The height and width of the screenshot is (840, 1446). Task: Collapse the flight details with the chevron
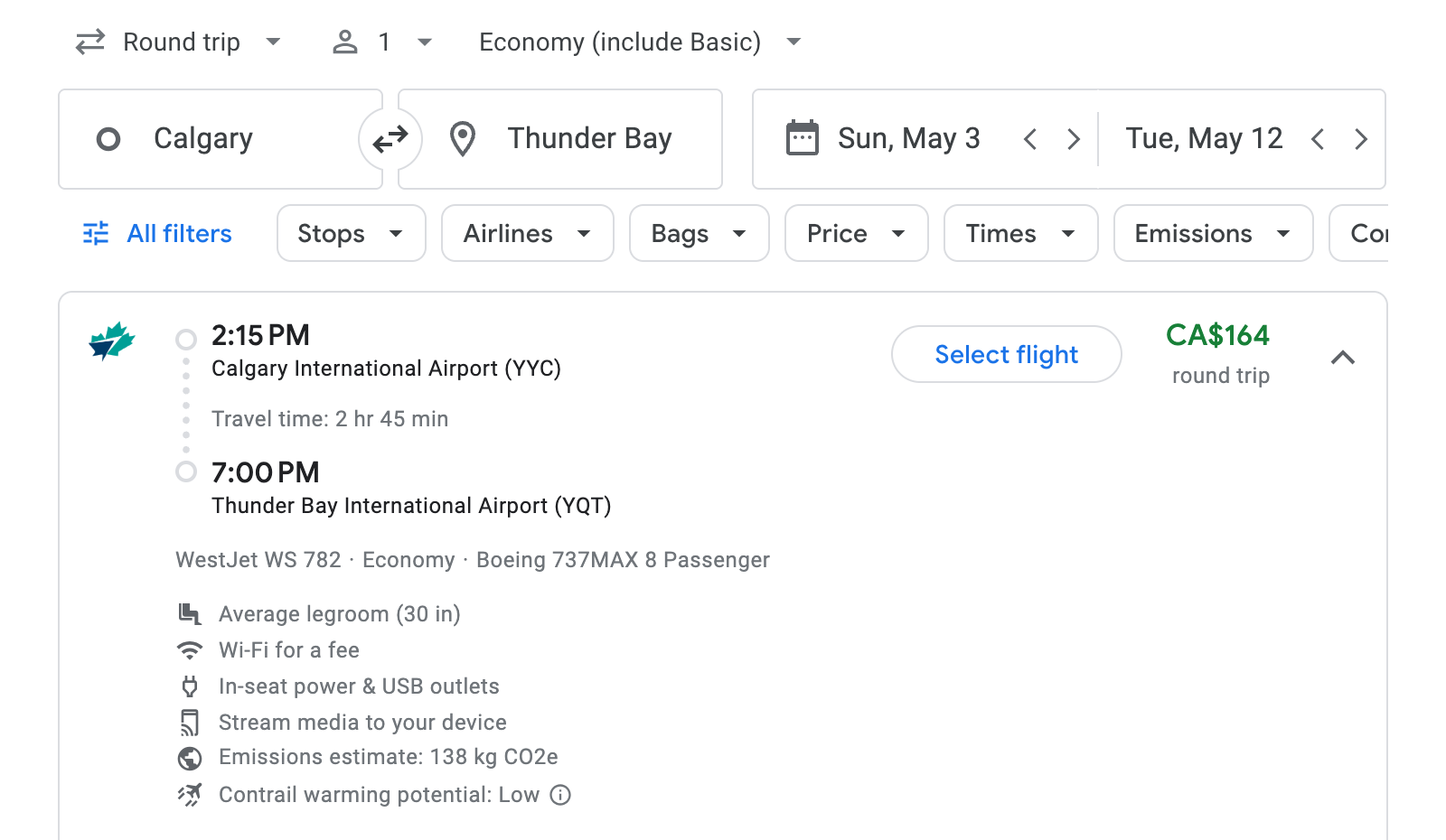[1344, 358]
